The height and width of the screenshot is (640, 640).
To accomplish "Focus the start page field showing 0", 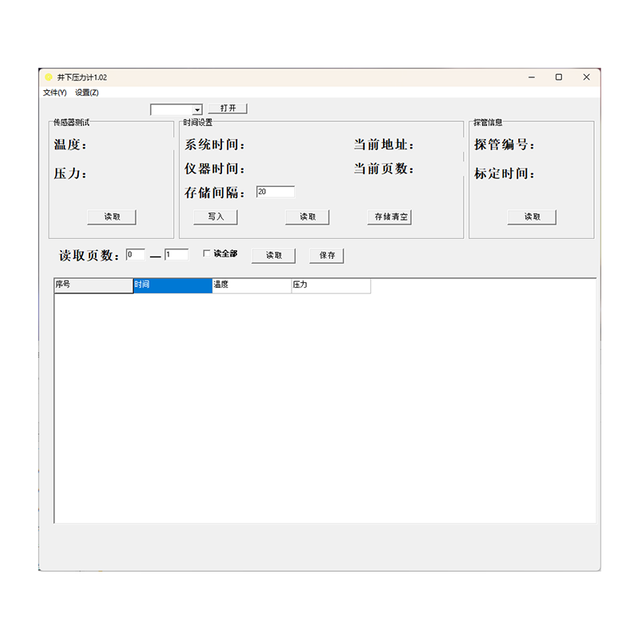I will [x=135, y=254].
